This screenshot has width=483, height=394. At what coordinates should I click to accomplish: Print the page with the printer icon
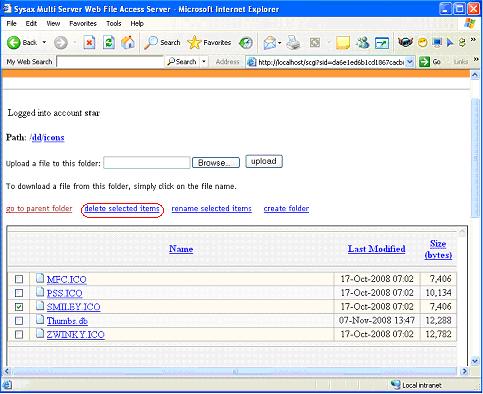pyautogui.click(x=294, y=43)
